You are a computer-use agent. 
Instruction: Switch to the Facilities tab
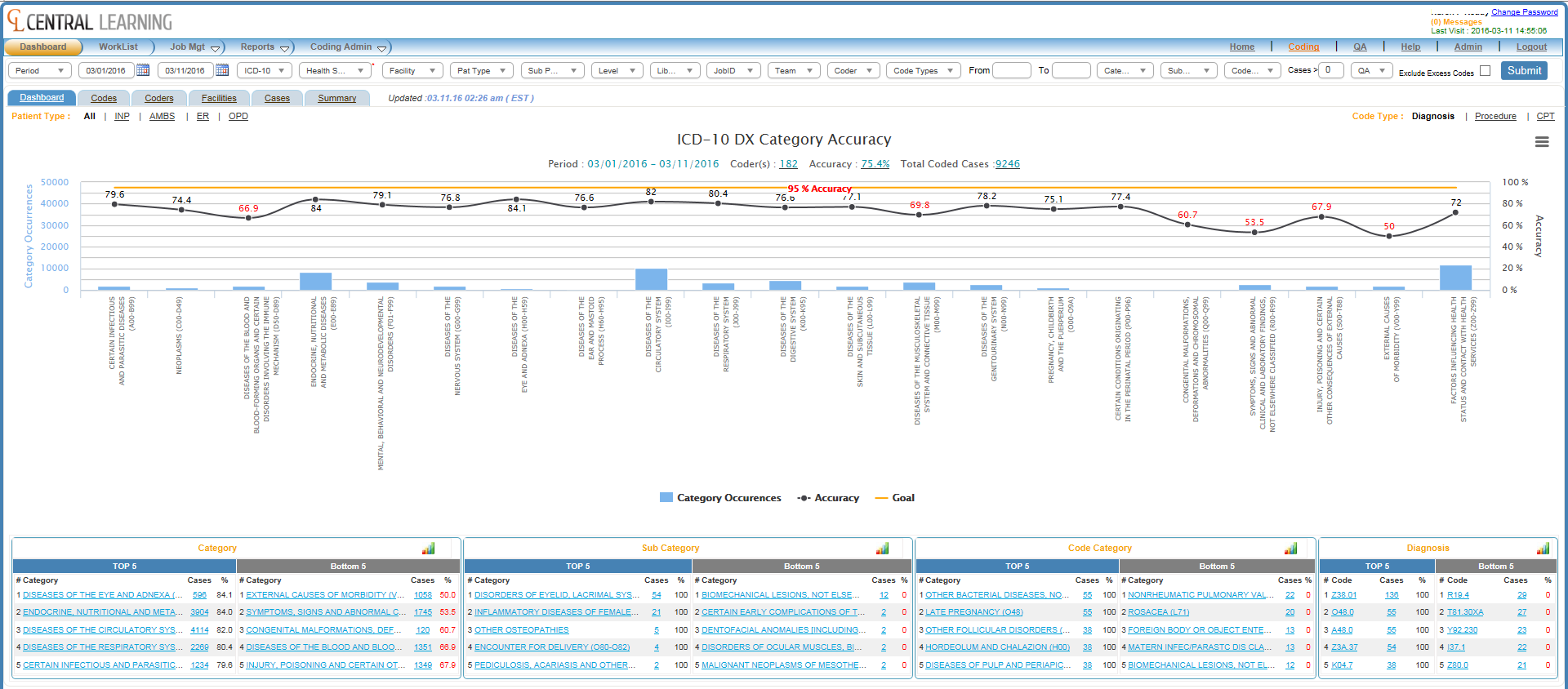pyautogui.click(x=219, y=99)
